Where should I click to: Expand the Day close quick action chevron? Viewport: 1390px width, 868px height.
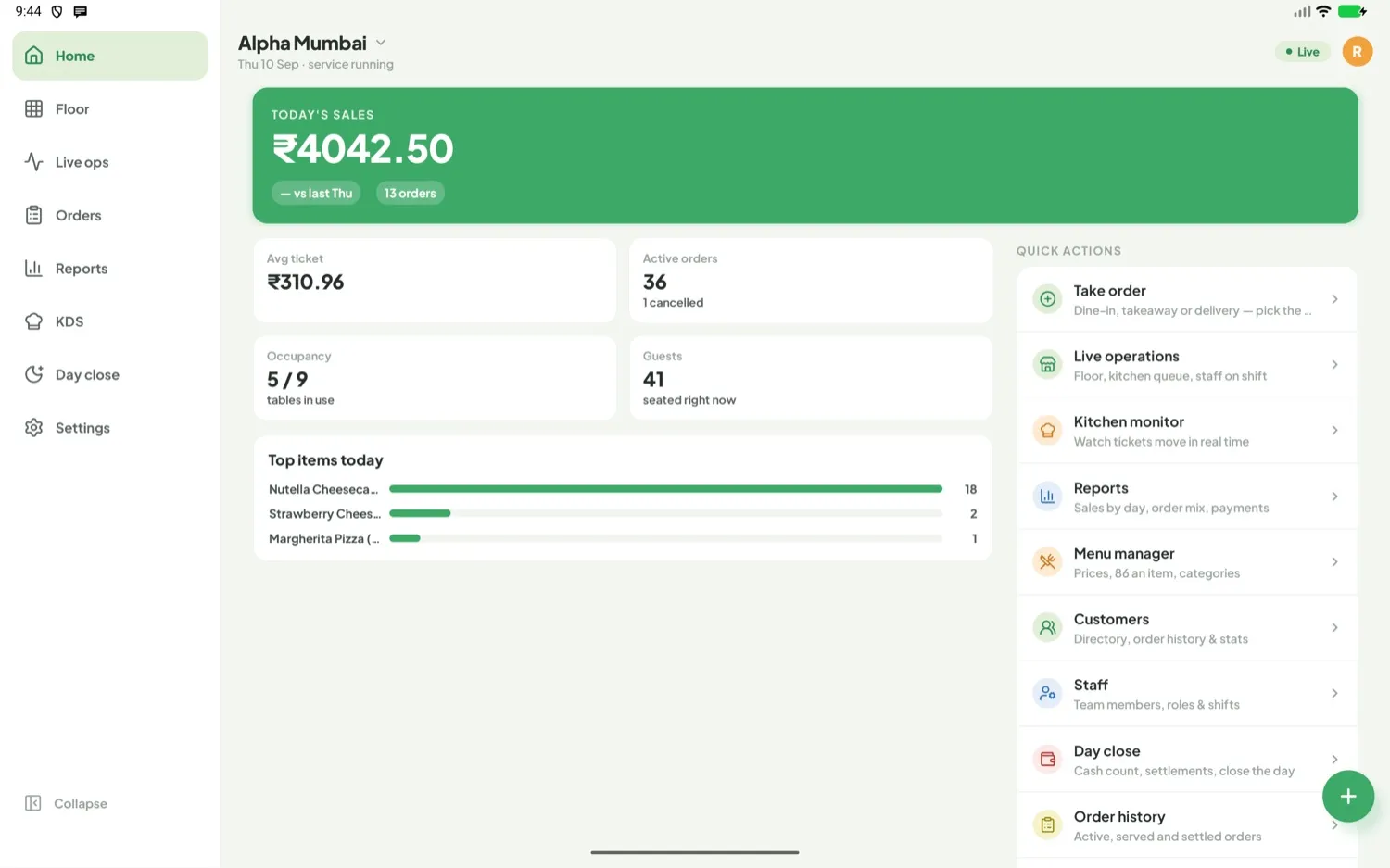pos(1334,760)
